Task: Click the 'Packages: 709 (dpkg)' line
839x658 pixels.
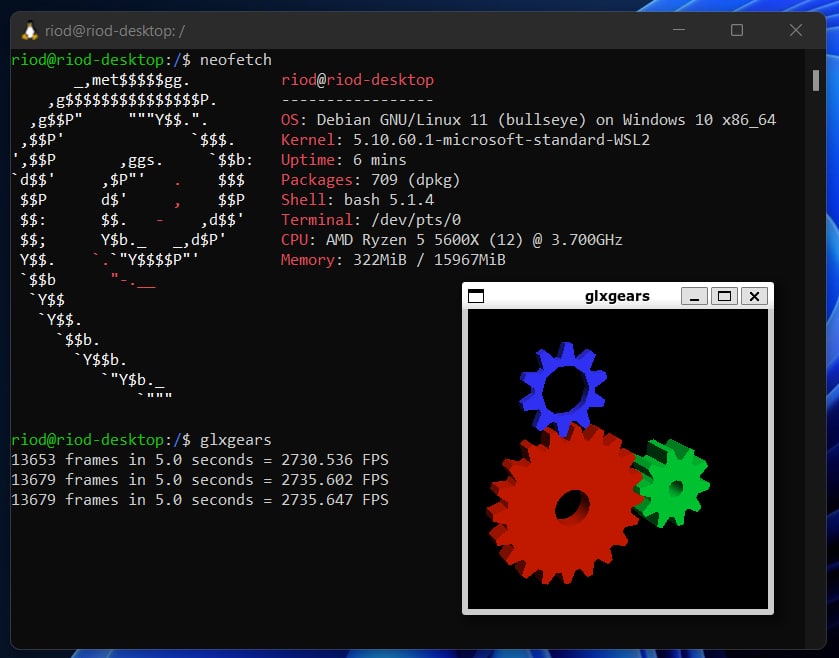Action: 370,180
